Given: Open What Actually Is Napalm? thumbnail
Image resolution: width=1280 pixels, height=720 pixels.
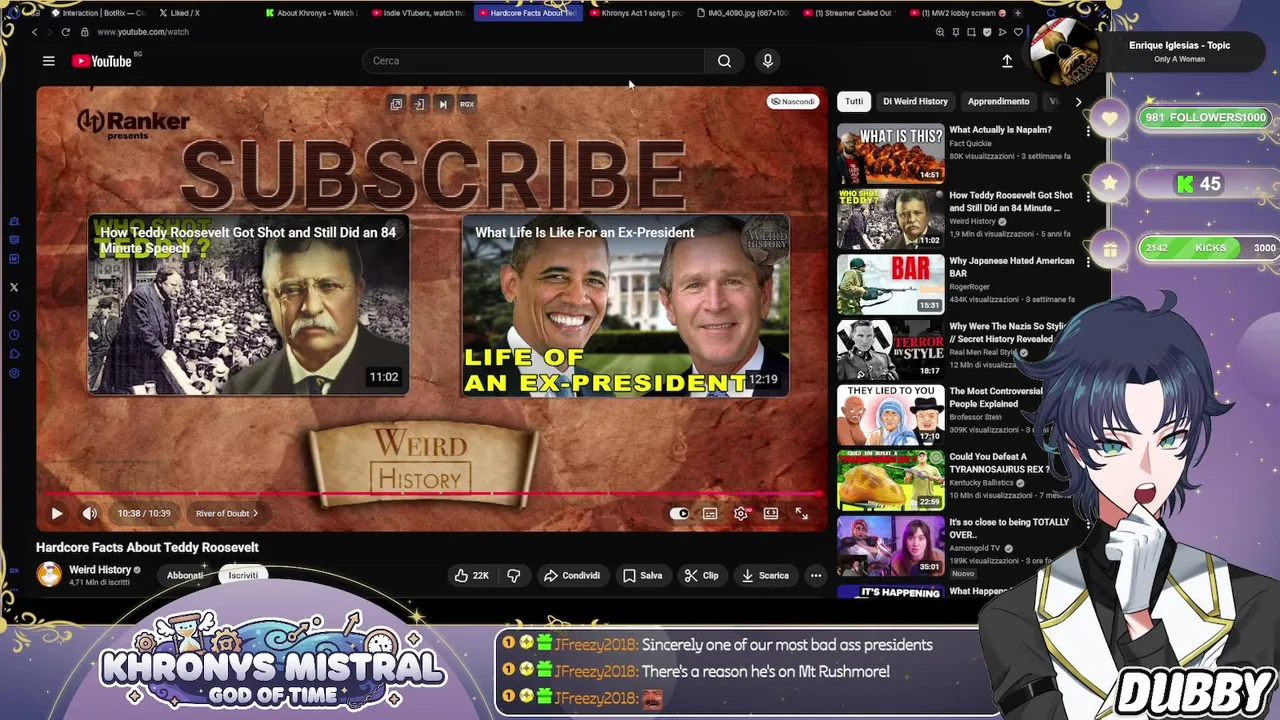Looking at the screenshot, I should tap(890, 154).
